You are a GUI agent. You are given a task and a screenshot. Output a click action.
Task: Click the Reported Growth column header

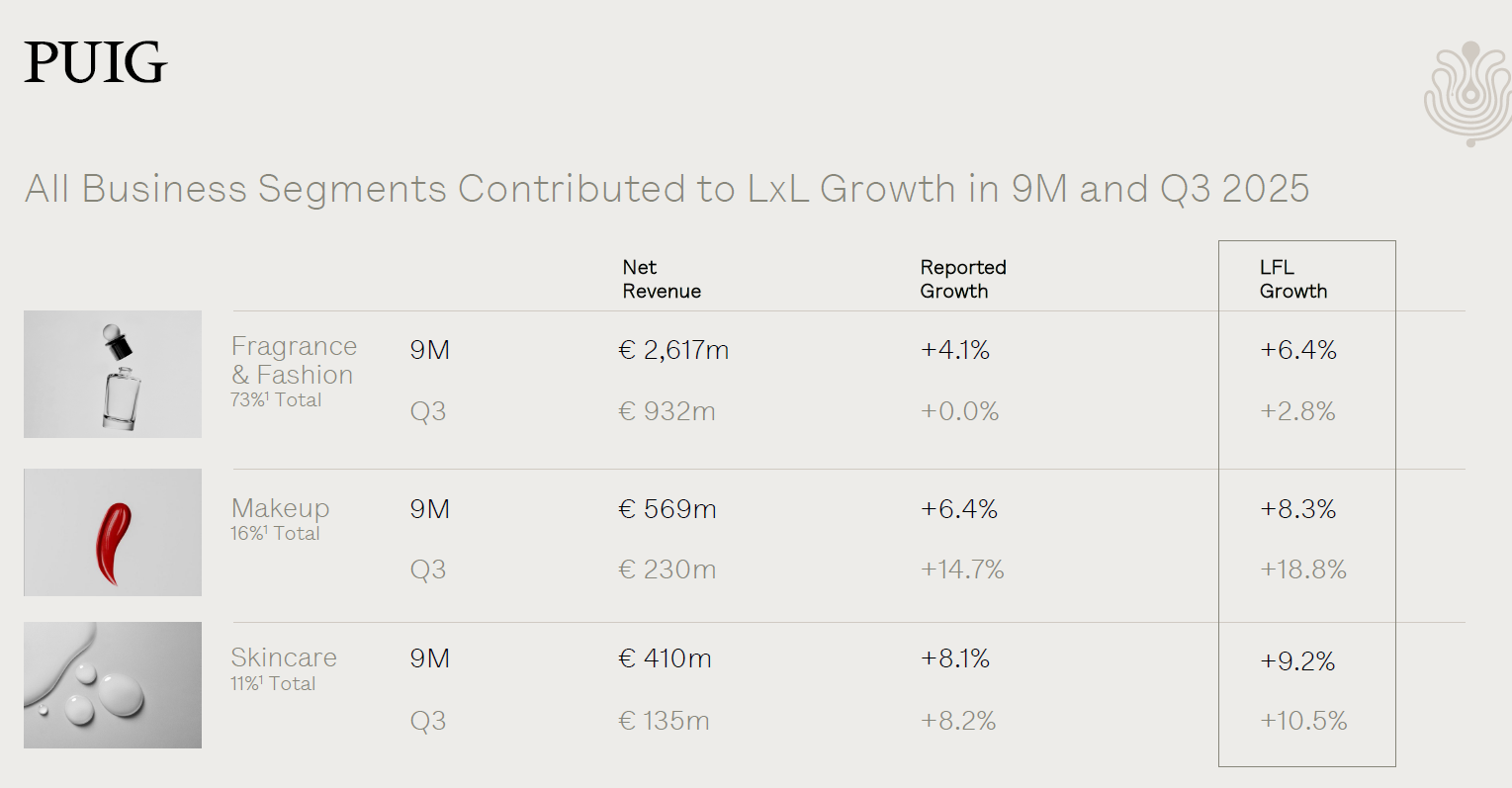(x=962, y=279)
